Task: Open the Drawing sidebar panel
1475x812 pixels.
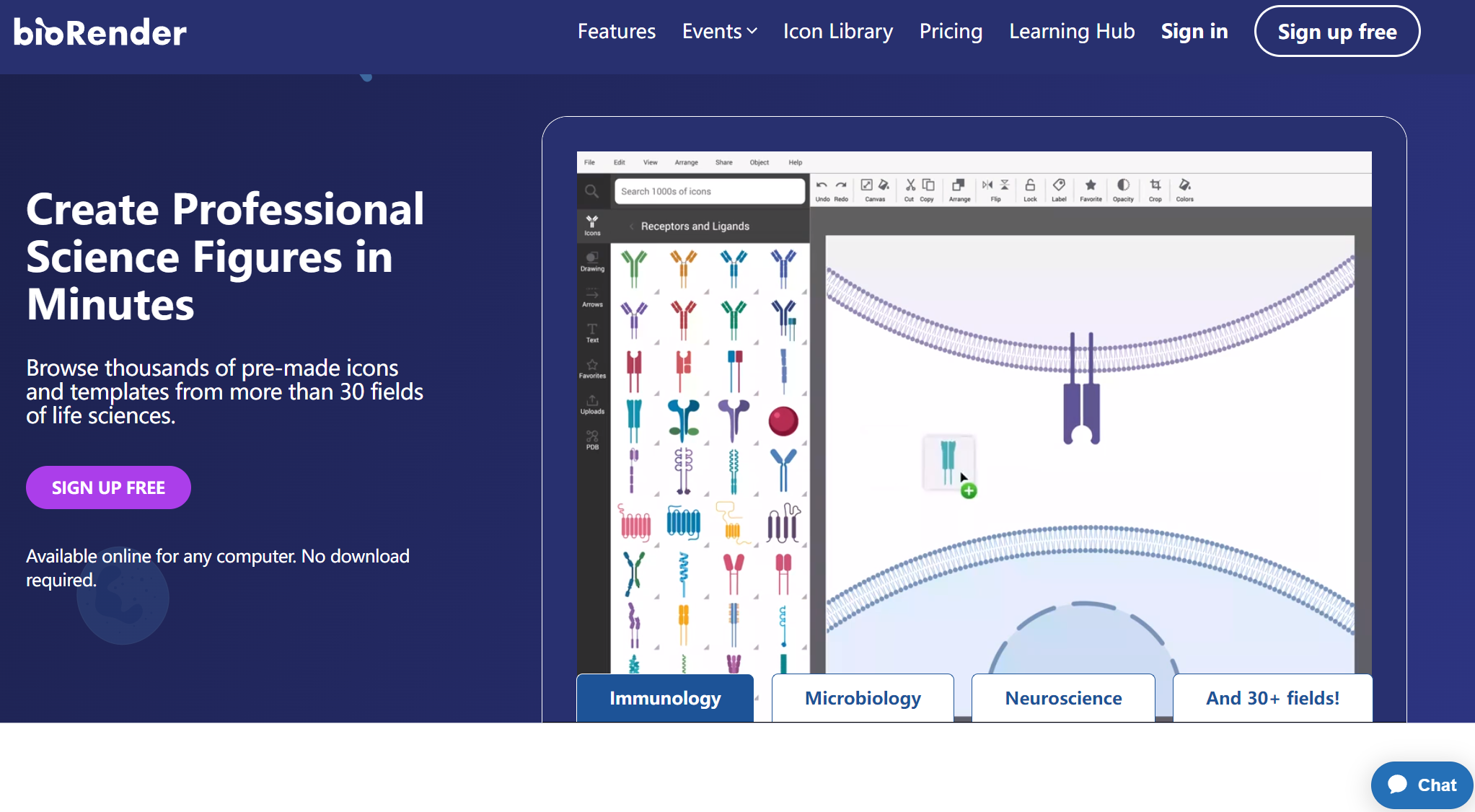Action: [x=592, y=261]
